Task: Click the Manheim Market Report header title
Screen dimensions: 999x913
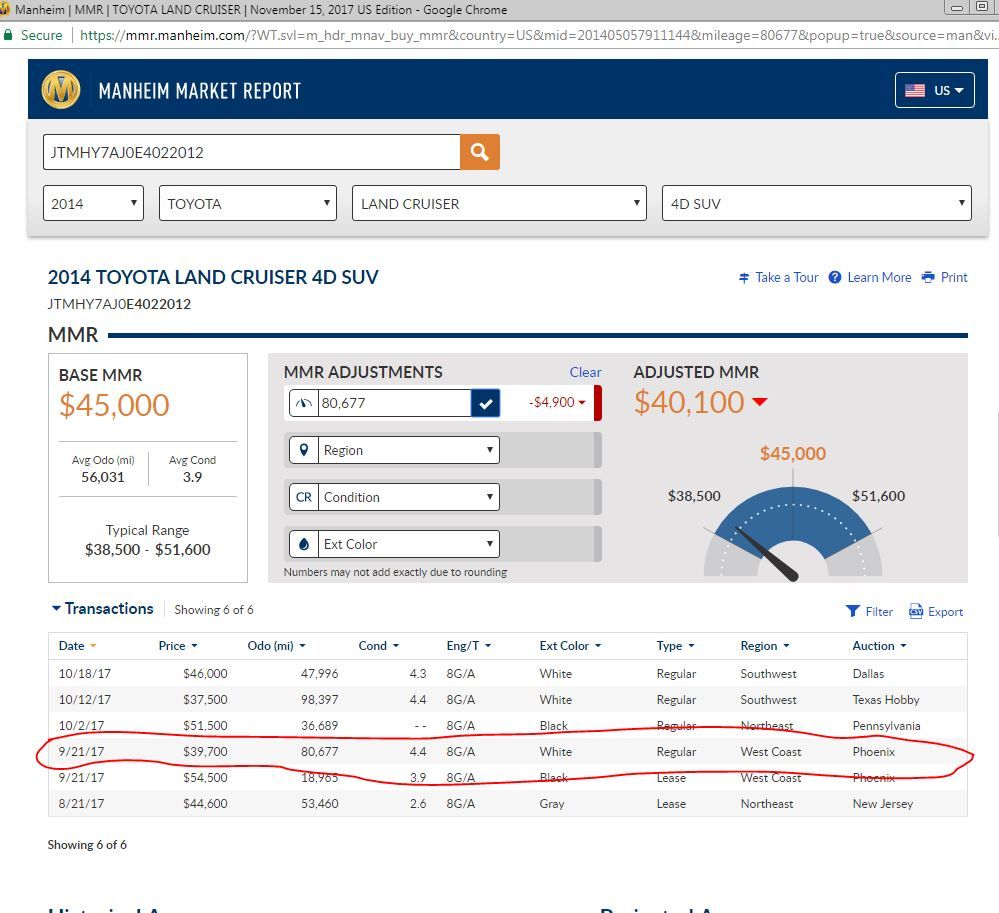Action: point(199,91)
